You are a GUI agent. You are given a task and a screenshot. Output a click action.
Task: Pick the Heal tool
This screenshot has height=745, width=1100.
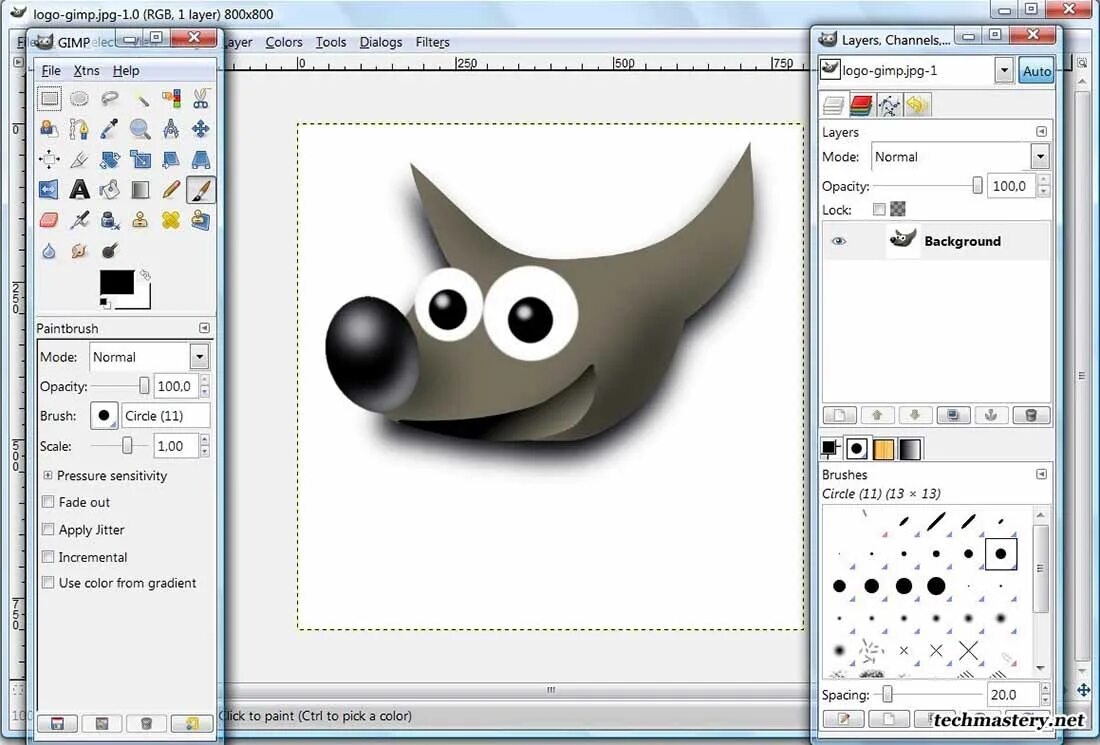point(170,220)
